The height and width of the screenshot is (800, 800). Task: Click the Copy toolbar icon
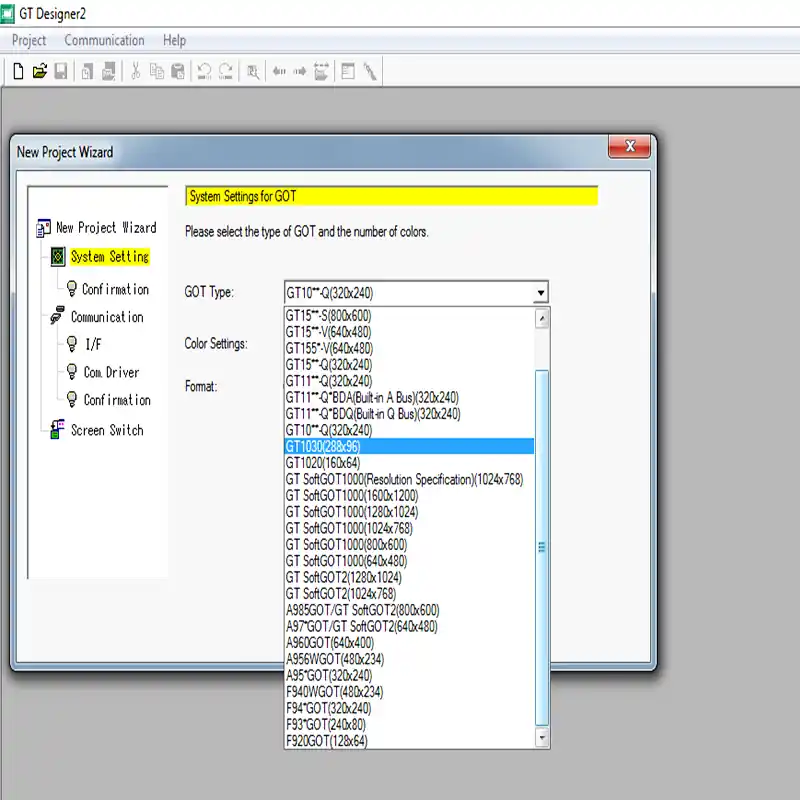pos(156,71)
